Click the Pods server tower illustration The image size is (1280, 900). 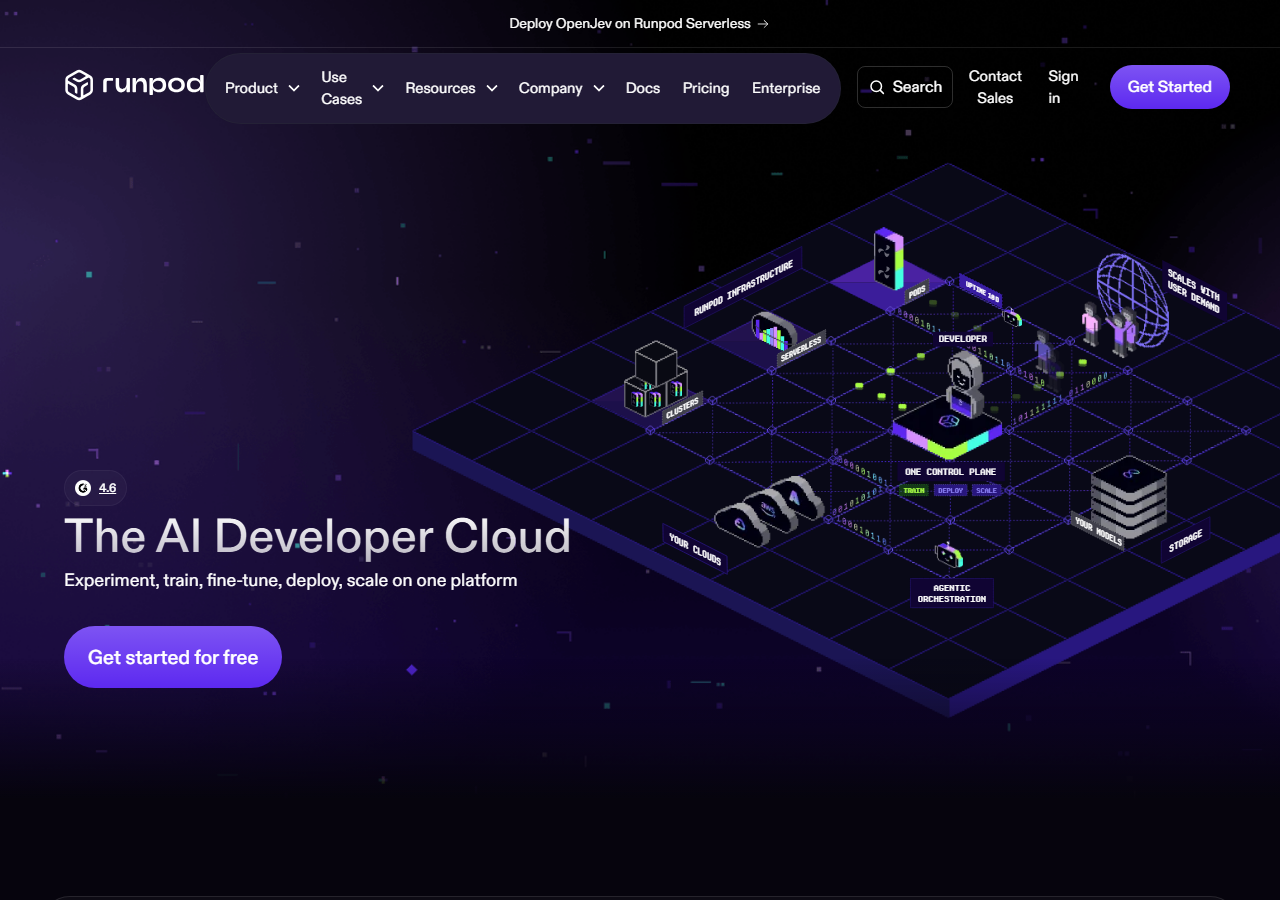tap(888, 259)
